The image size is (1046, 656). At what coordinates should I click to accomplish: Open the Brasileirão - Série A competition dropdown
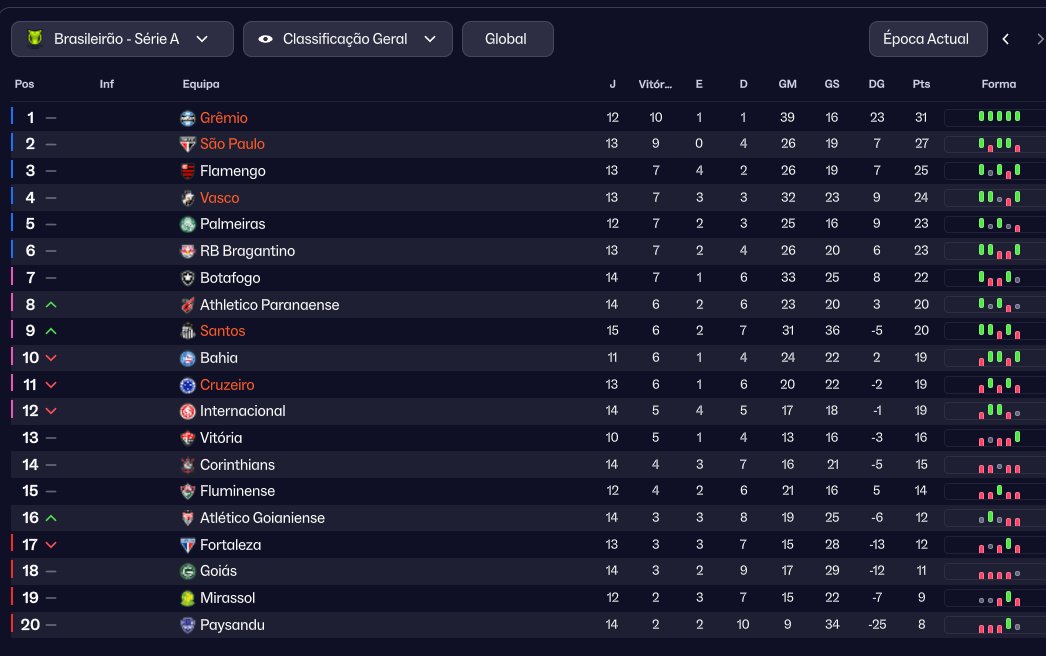click(122, 39)
